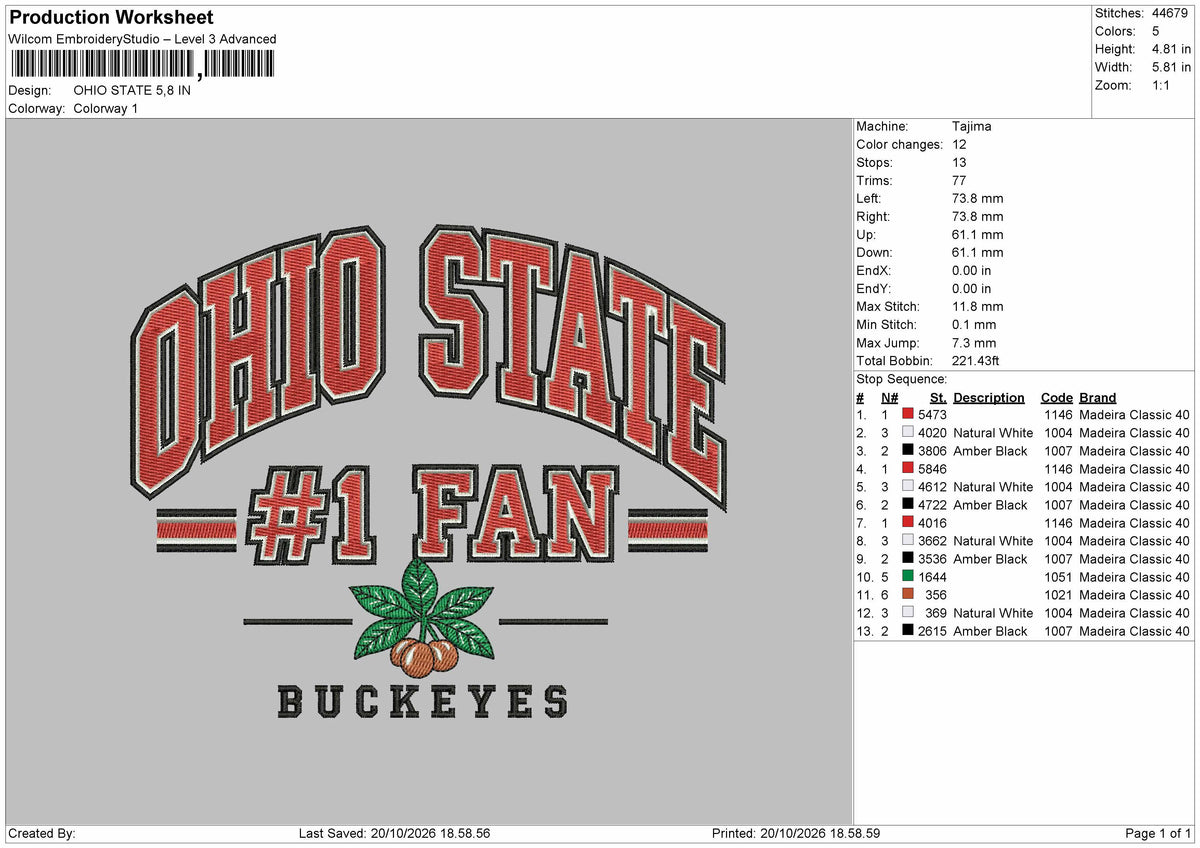This screenshot has height=848, width=1200.
Task: Click the Max Stitch value '11.8 mm'
Action: pos(978,307)
